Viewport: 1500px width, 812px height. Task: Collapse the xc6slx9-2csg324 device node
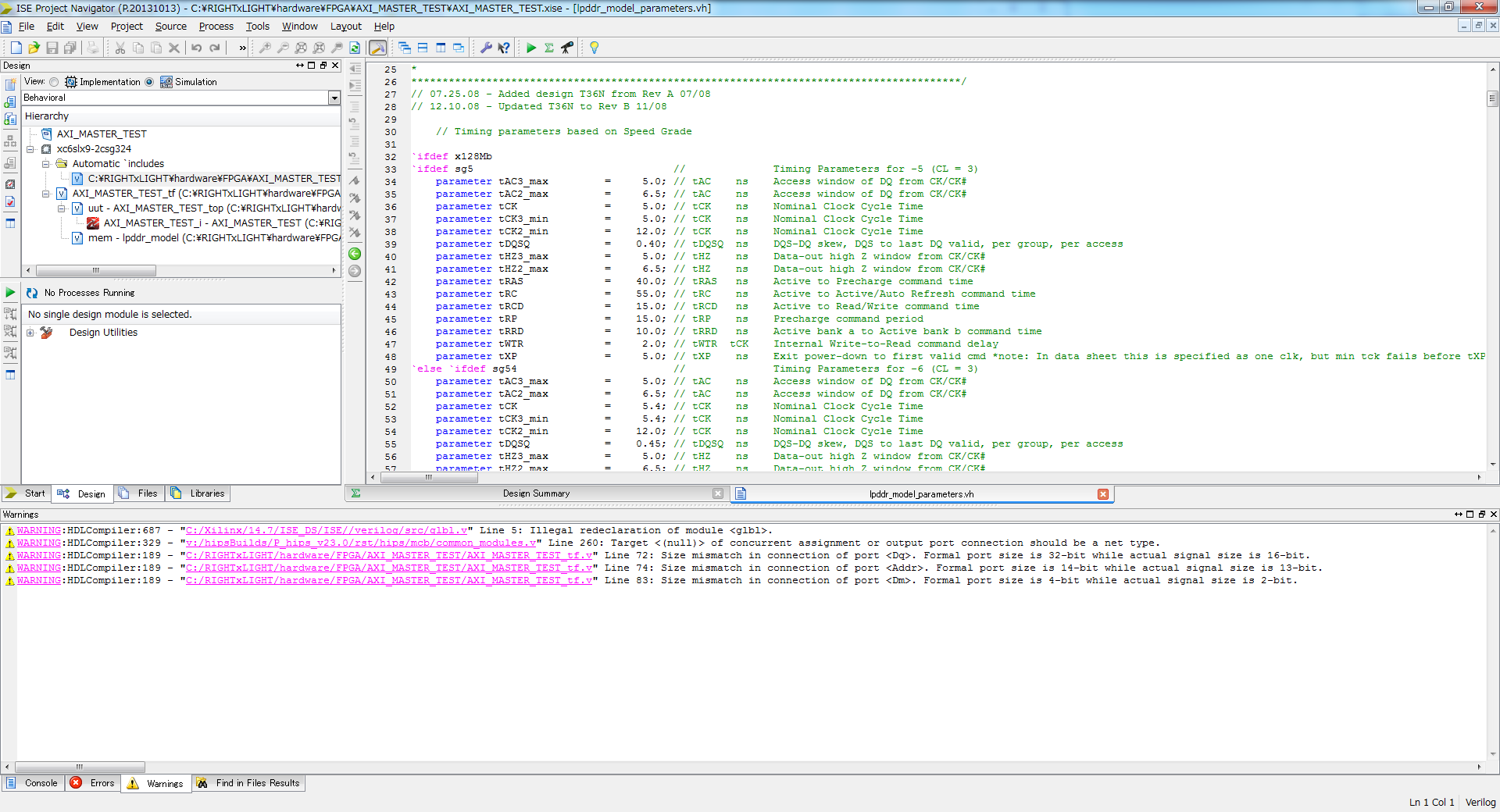(30, 149)
